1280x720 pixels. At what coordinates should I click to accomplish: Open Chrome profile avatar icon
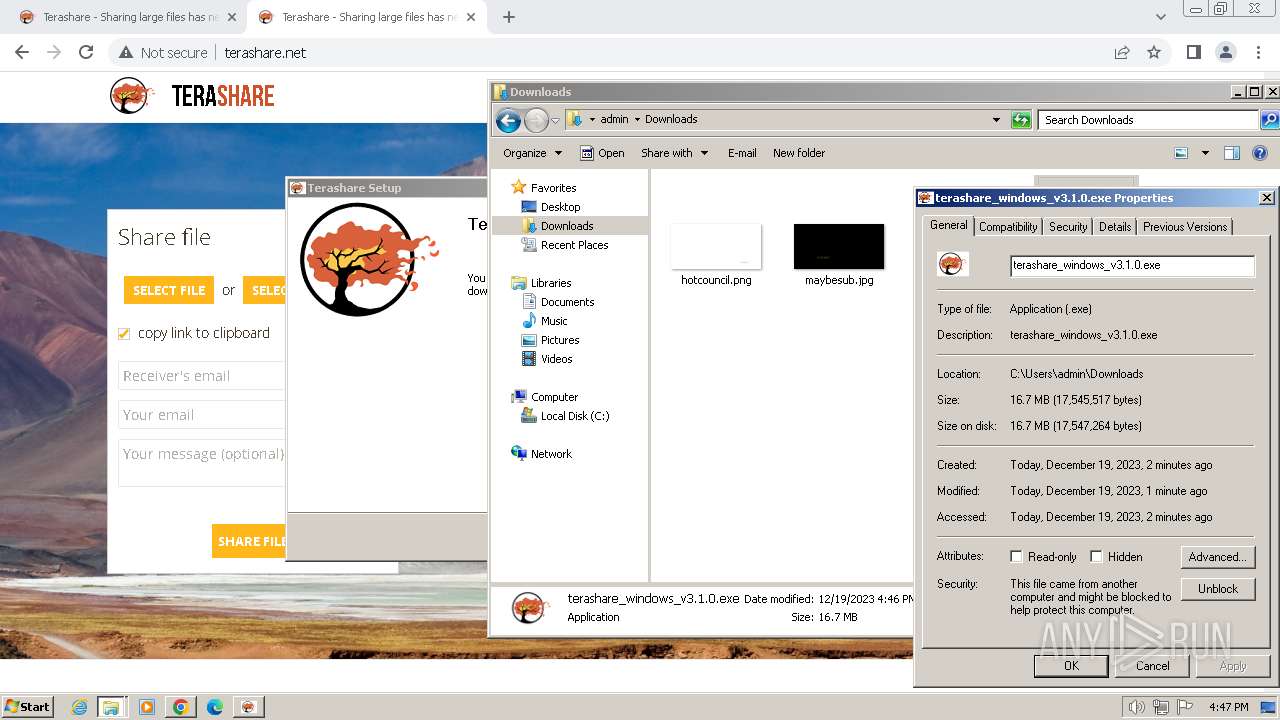click(x=1225, y=52)
